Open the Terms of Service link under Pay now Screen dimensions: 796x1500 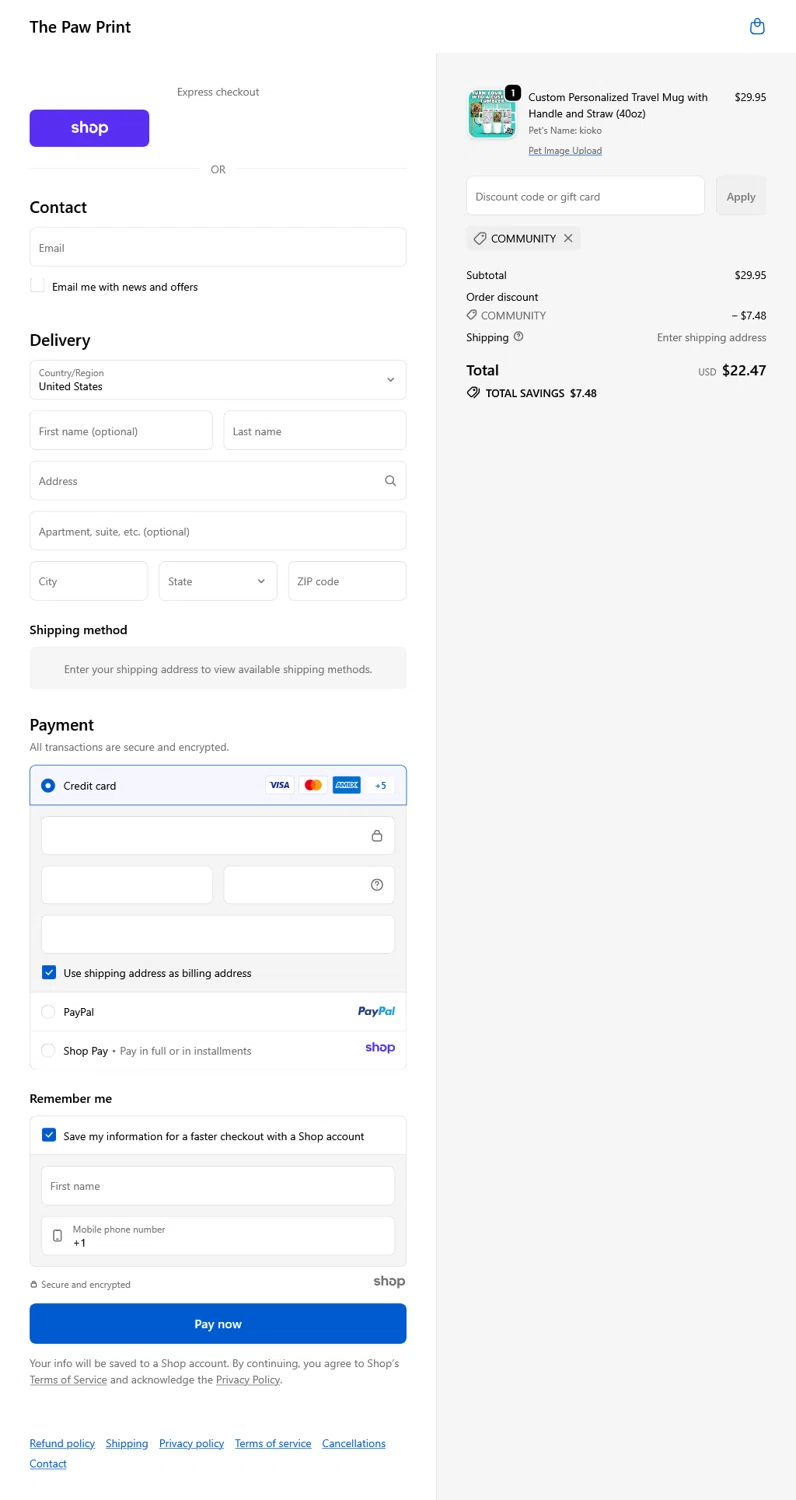[x=68, y=1380]
